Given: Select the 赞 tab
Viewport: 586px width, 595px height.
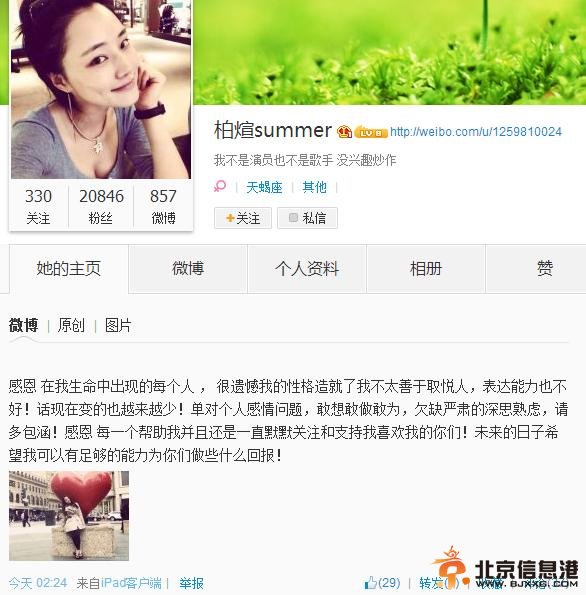Looking at the screenshot, I should (x=545, y=269).
